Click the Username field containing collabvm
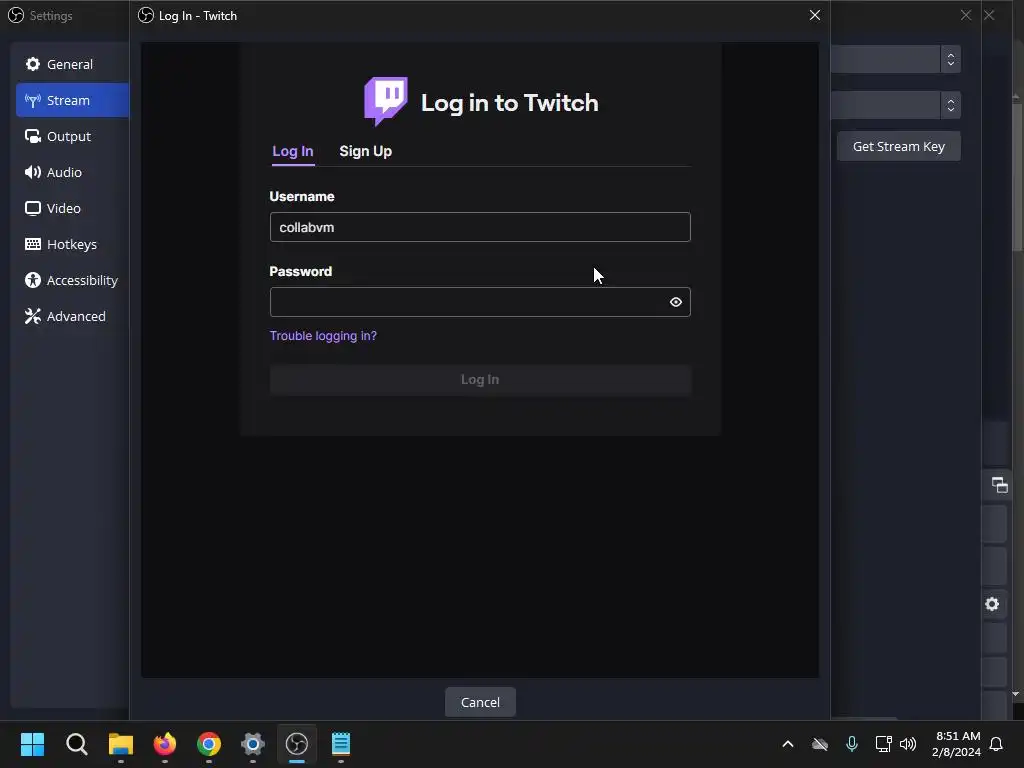This screenshot has width=1024, height=768. click(480, 227)
